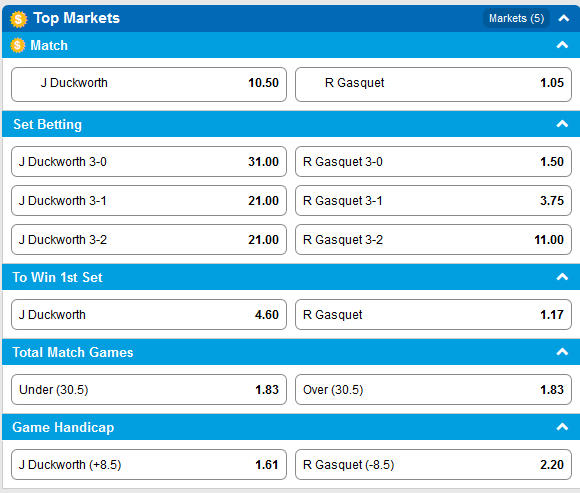The image size is (580, 493).
Task: Select R Gasquet 1st set at 1.17
Action: pyautogui.click(x=433, y=314)
